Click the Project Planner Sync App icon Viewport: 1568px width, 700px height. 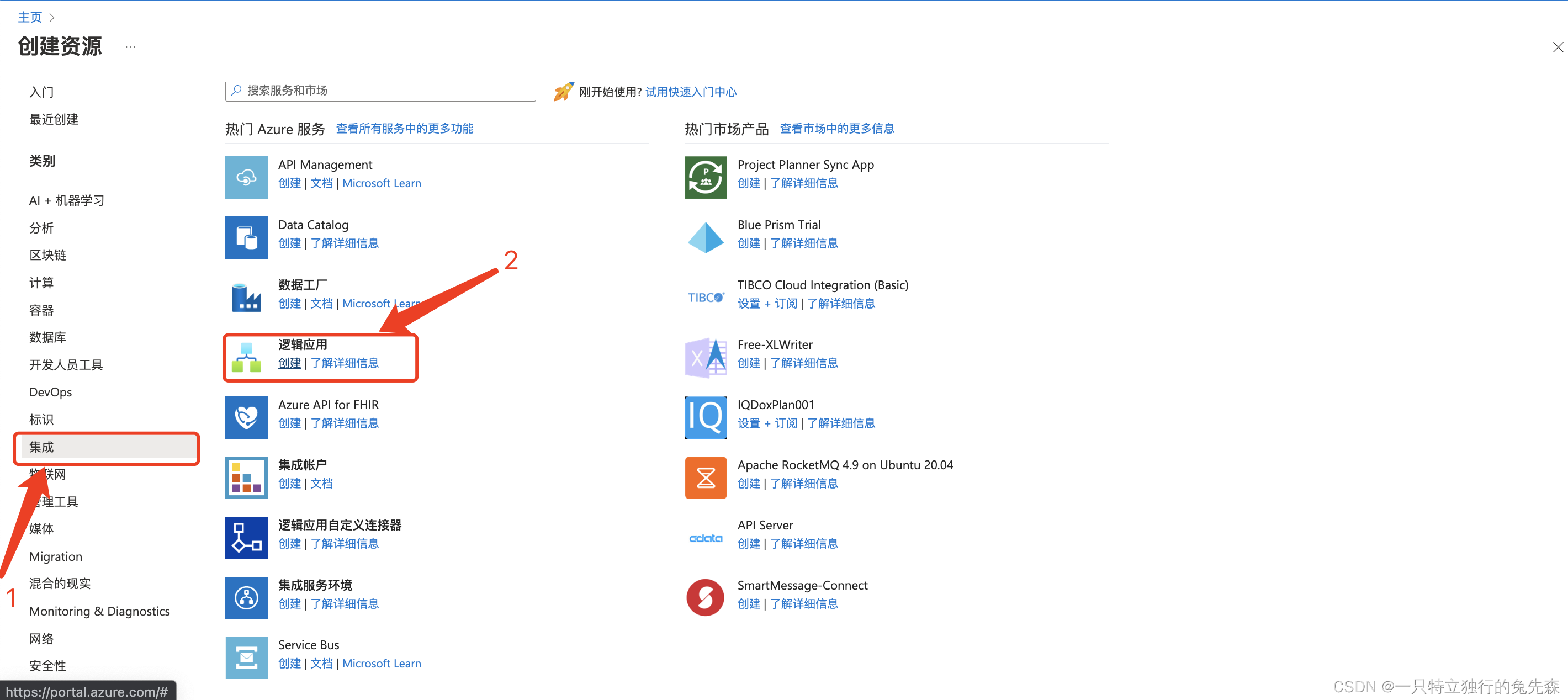(x=705, y=177)
